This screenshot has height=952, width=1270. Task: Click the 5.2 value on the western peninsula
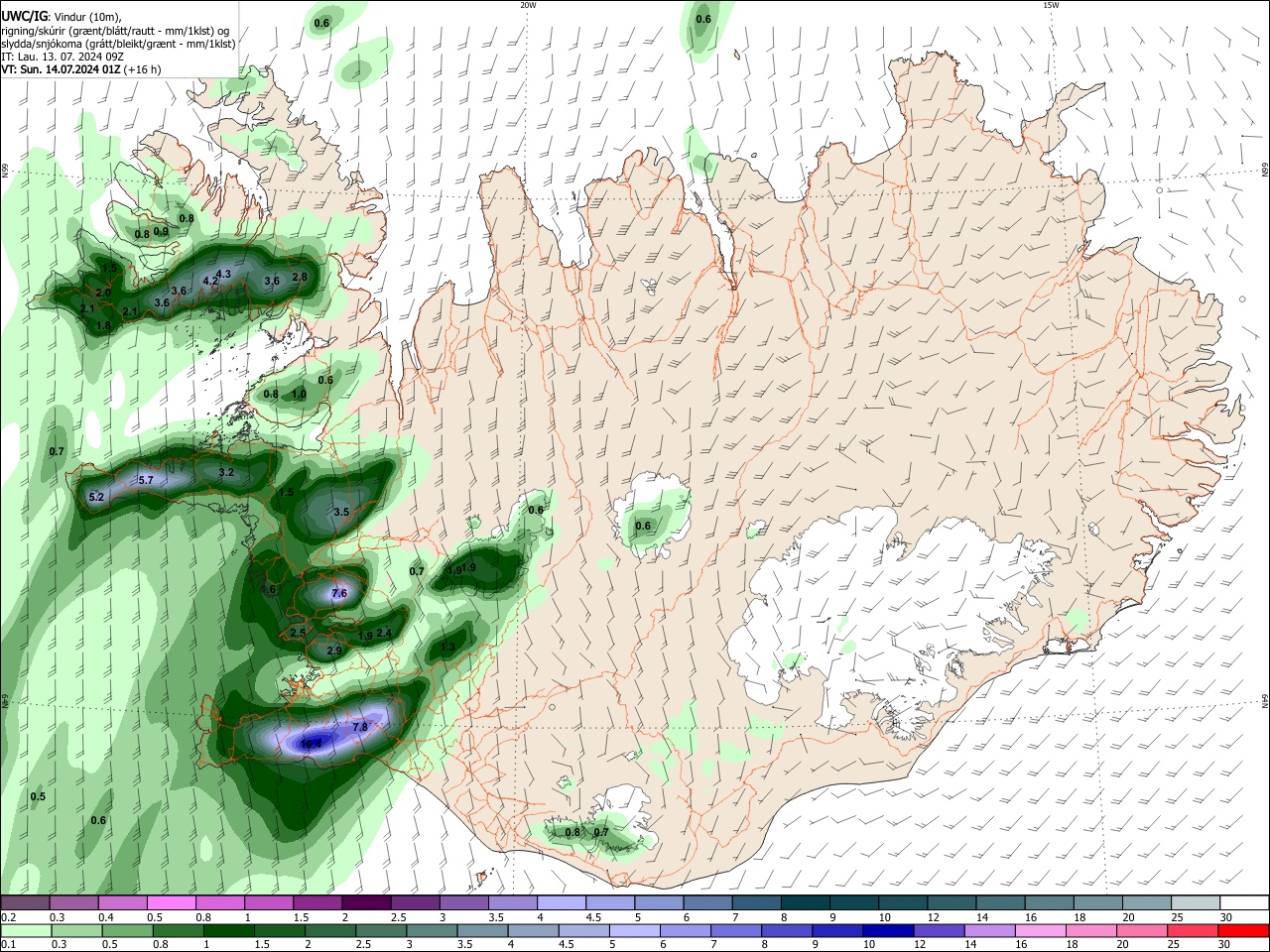[x=96, y=497]
